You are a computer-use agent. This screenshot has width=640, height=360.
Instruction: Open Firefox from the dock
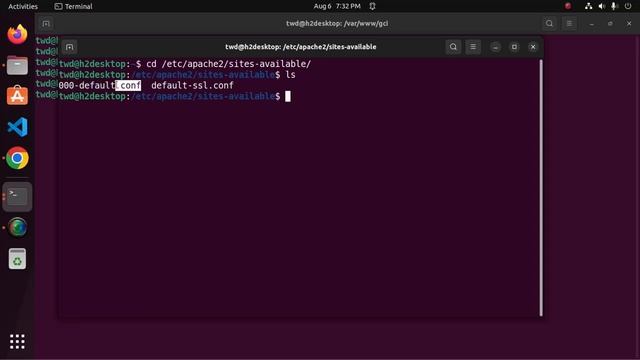coord(17,34)
